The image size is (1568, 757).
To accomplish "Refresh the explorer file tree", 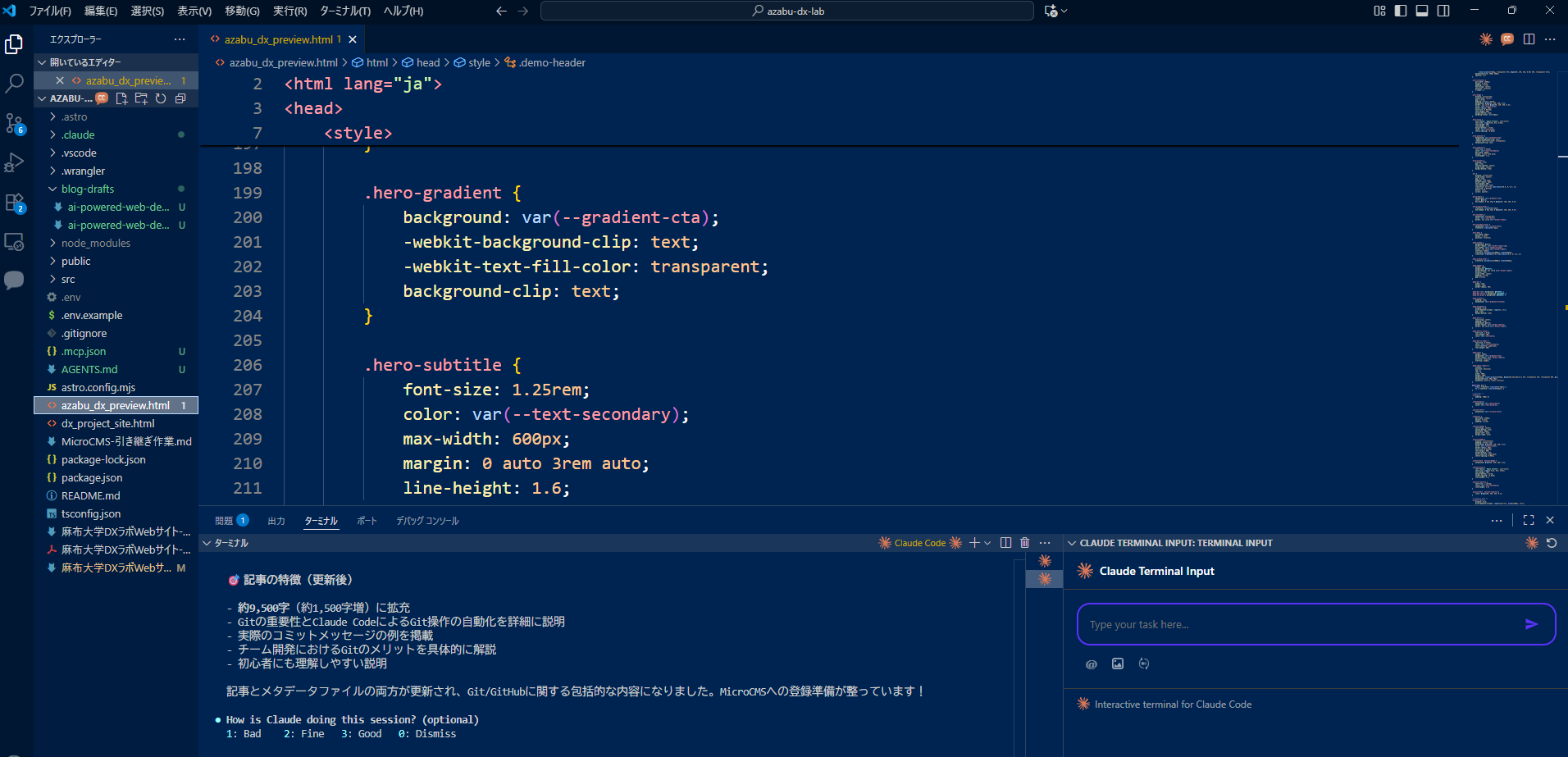I will click(x=161, y=98).
